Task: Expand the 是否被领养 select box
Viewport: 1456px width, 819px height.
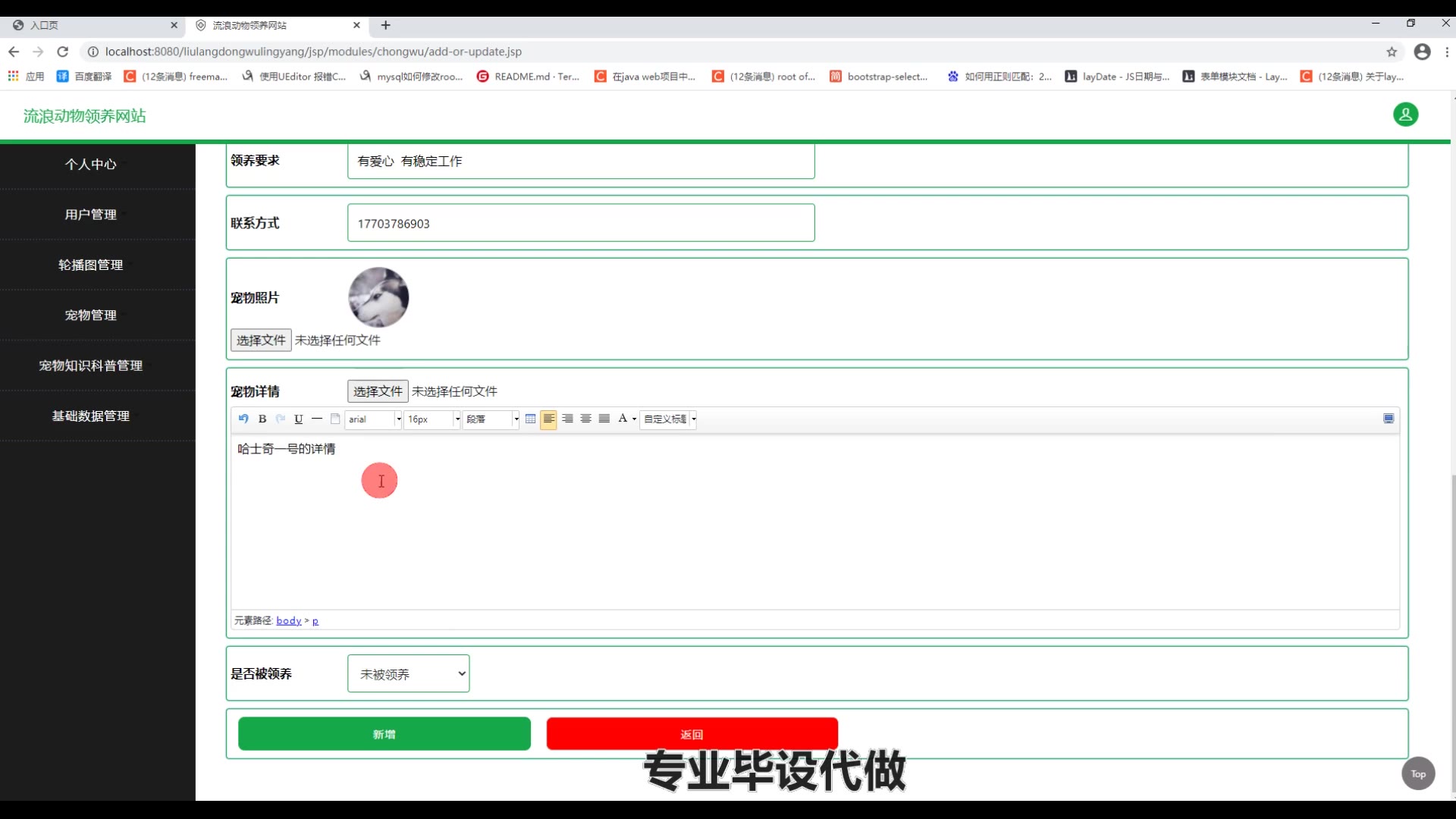Action: [408, 673]
